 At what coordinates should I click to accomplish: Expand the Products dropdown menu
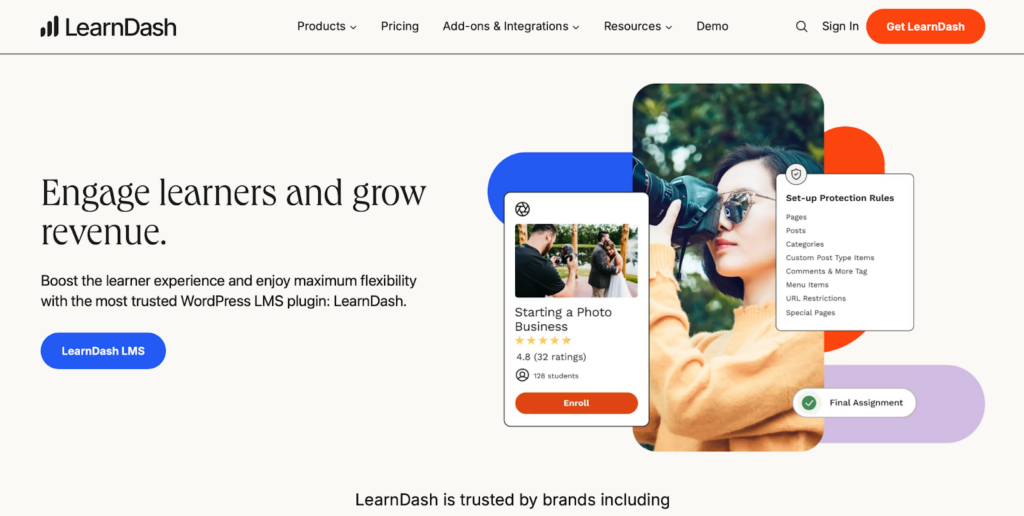pos(327,27)
